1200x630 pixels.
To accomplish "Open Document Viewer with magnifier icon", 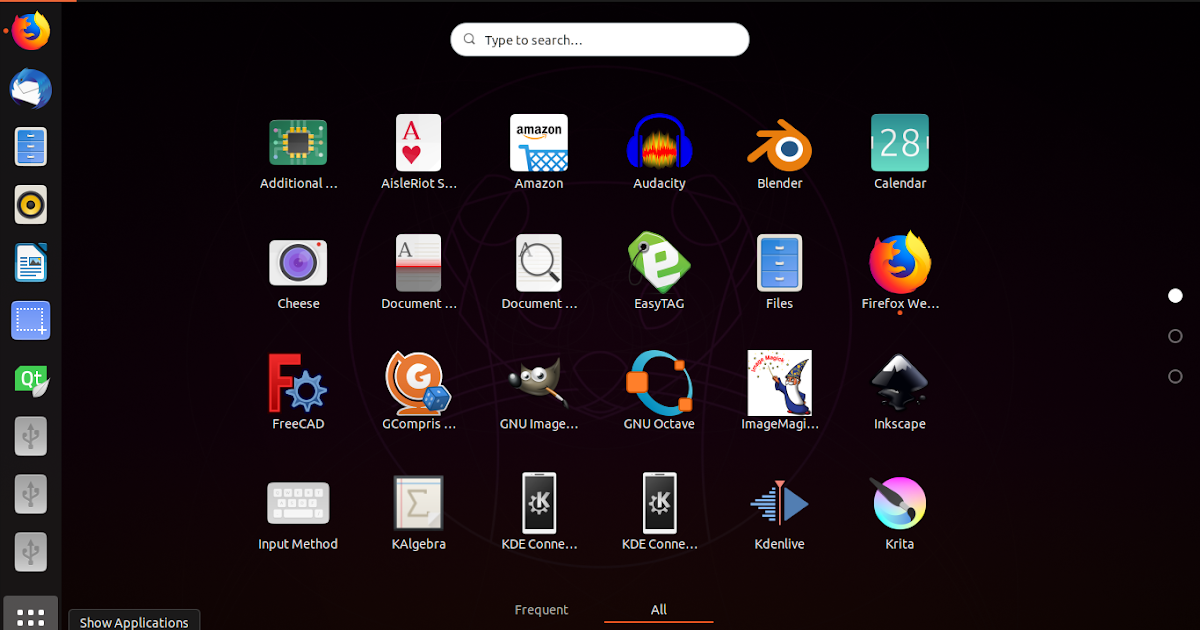I will [539, 263].
